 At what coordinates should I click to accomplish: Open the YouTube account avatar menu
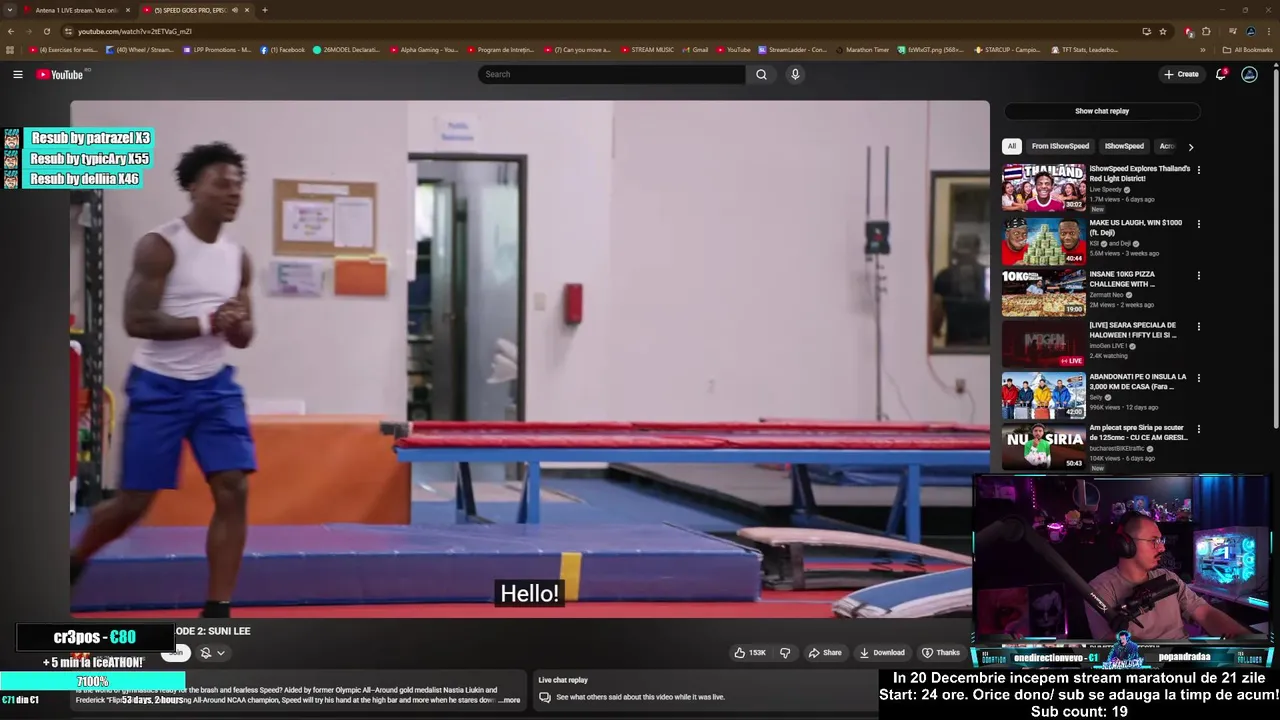[1249, 74]
